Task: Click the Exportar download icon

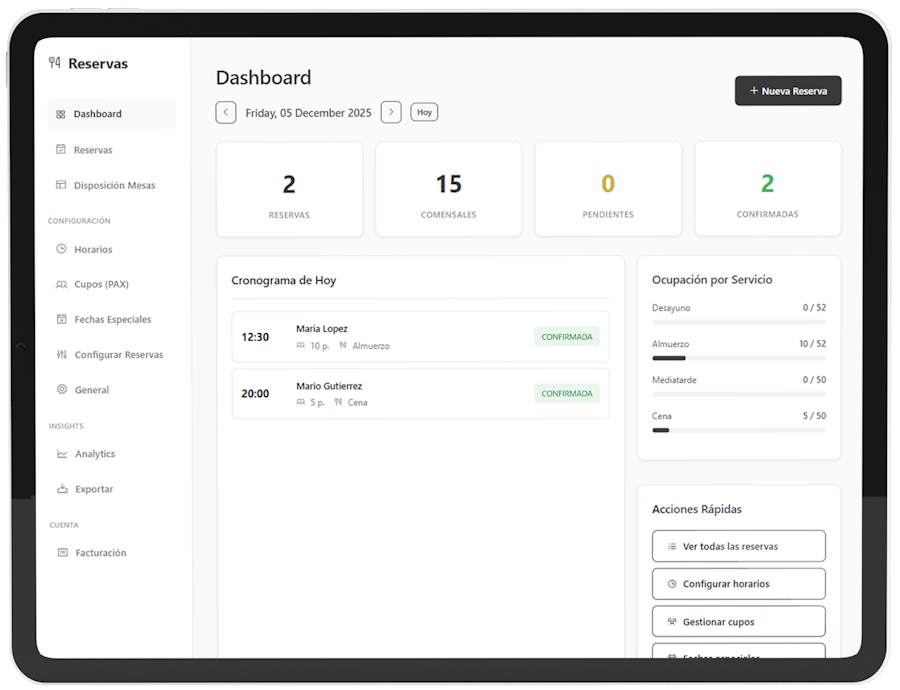Action: point(62,489)
